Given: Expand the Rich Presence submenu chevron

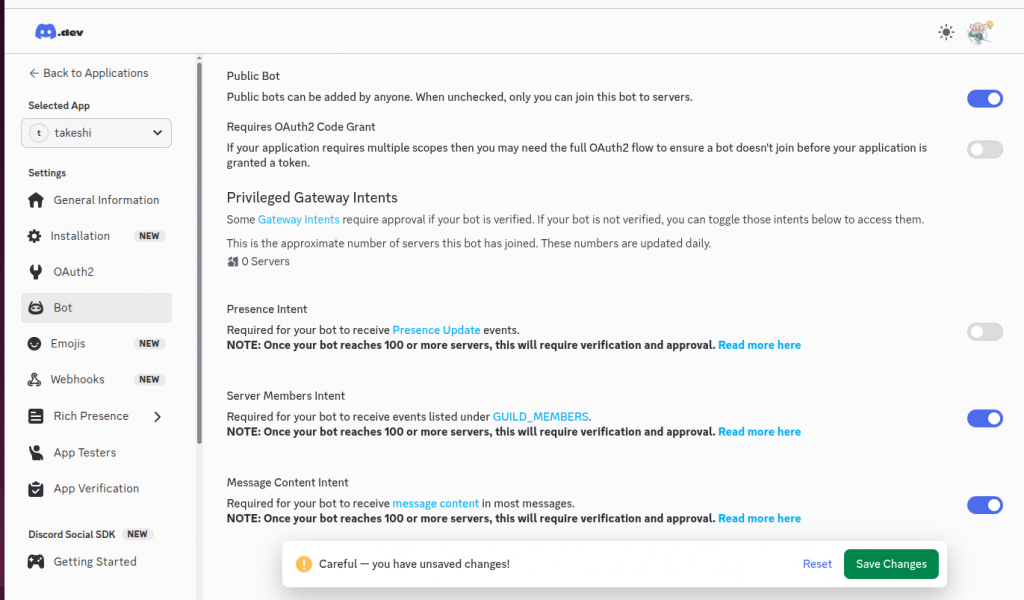Looking at the screenshot, I should (x=158, y=417).
